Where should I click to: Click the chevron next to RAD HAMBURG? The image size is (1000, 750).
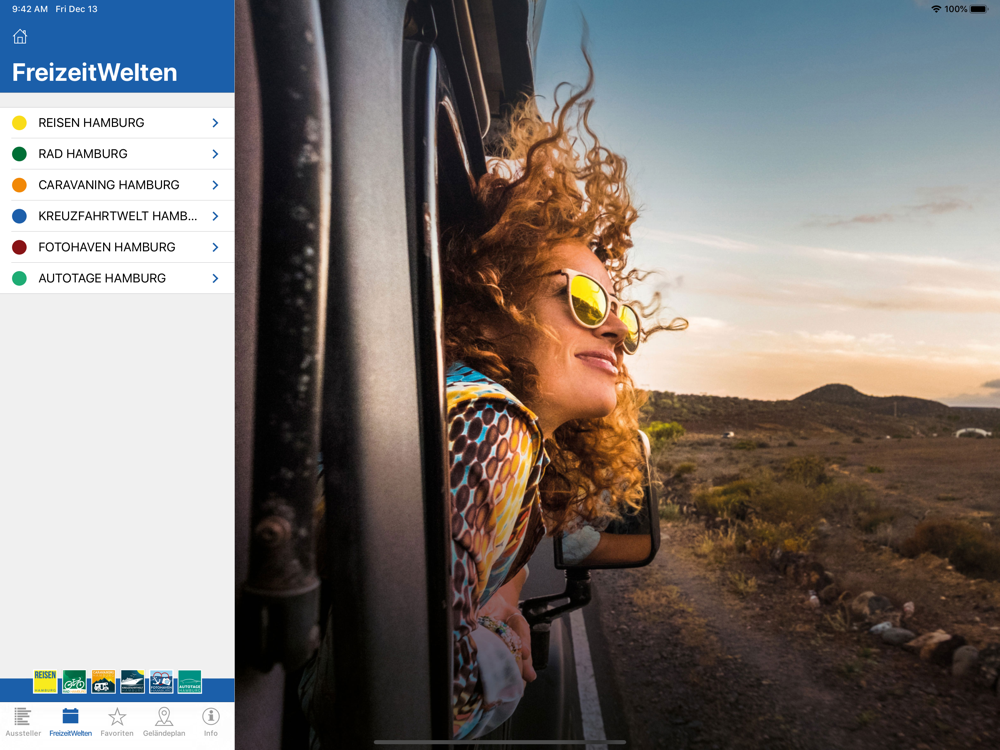click(x=215, y=154)
